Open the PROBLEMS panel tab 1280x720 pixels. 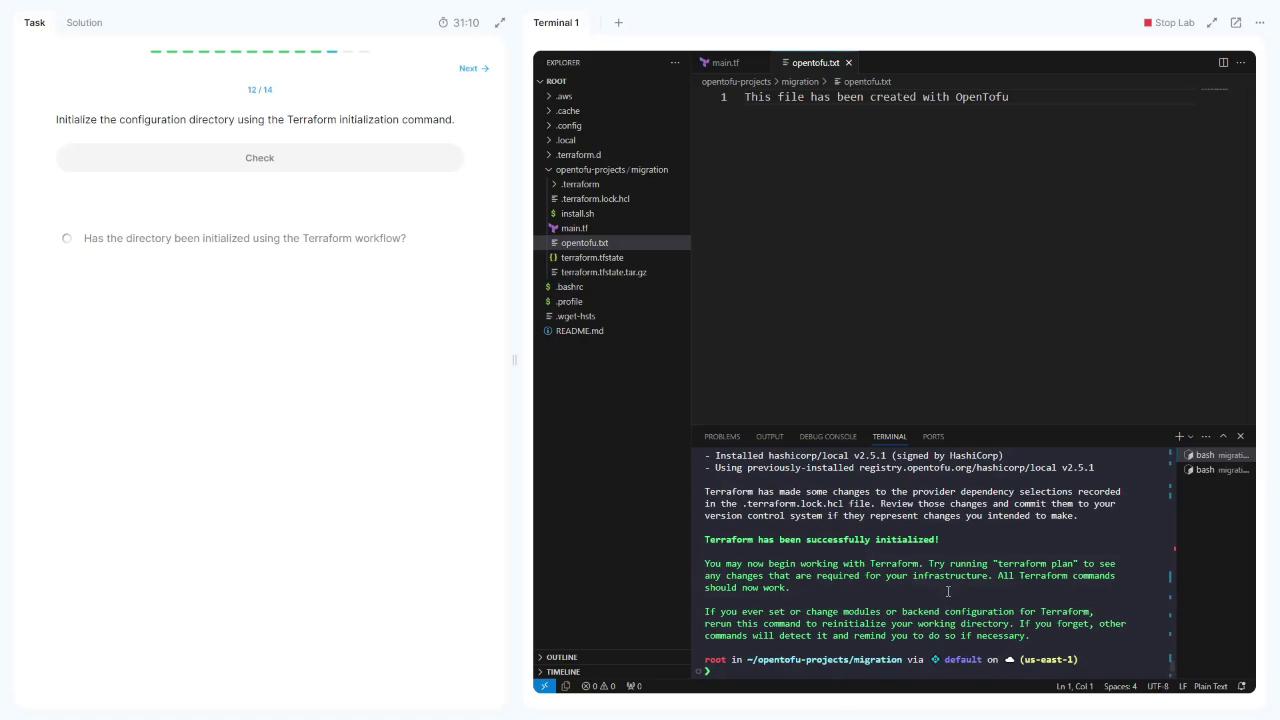point(721,436)
